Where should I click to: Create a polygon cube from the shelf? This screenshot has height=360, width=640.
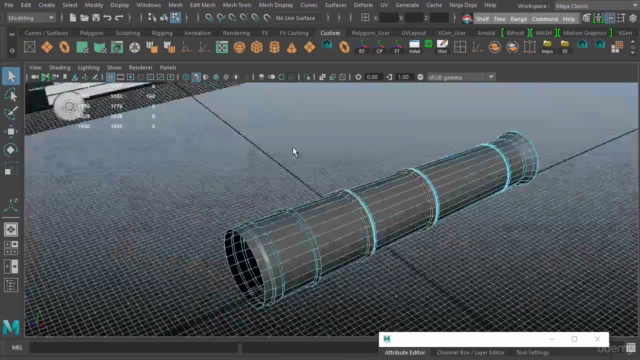coord(257,47)
